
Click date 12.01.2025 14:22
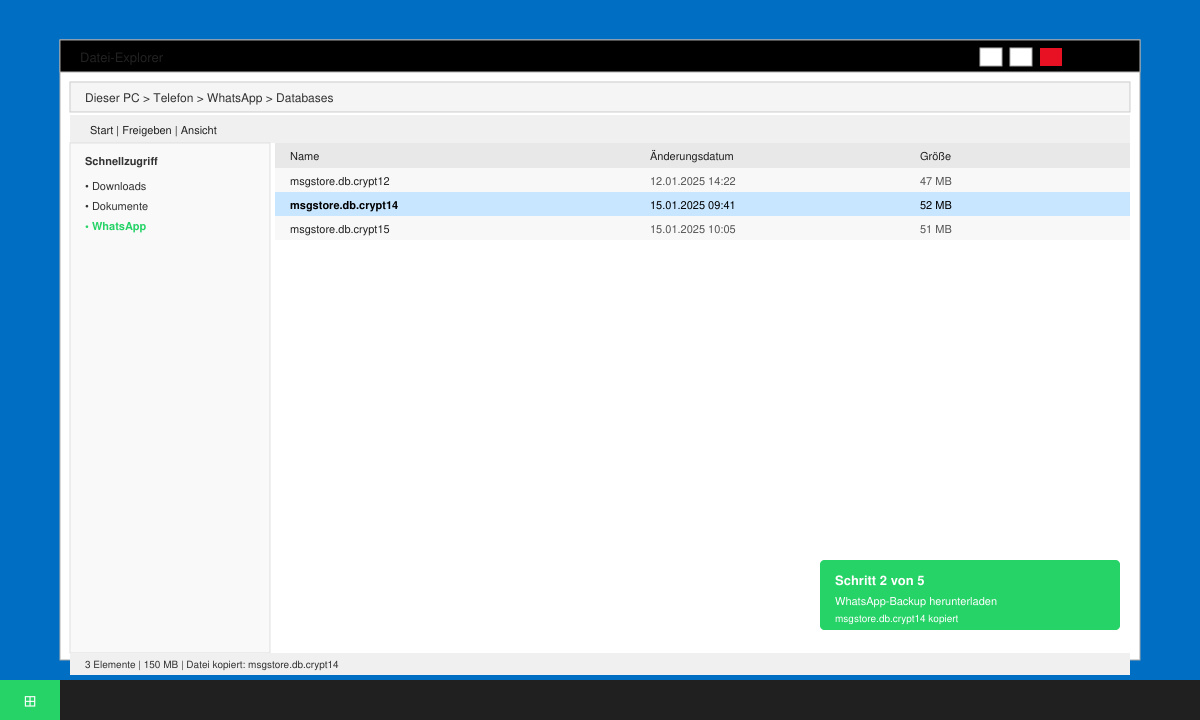(693, 181)
